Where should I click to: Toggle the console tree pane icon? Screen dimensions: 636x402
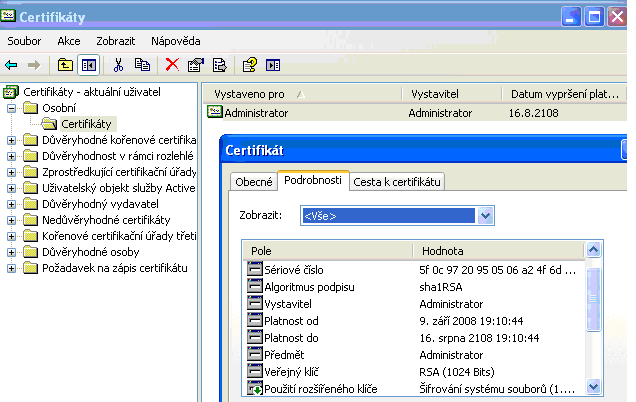click(88, 65)
